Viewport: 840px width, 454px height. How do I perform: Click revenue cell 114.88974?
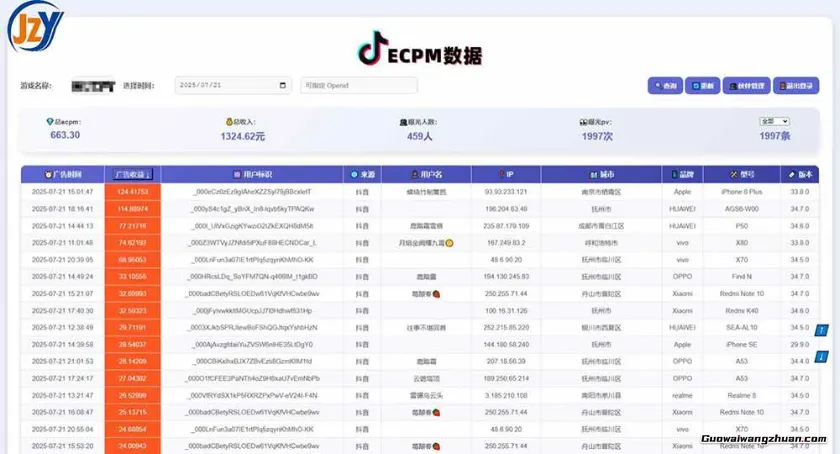point(132,209)
